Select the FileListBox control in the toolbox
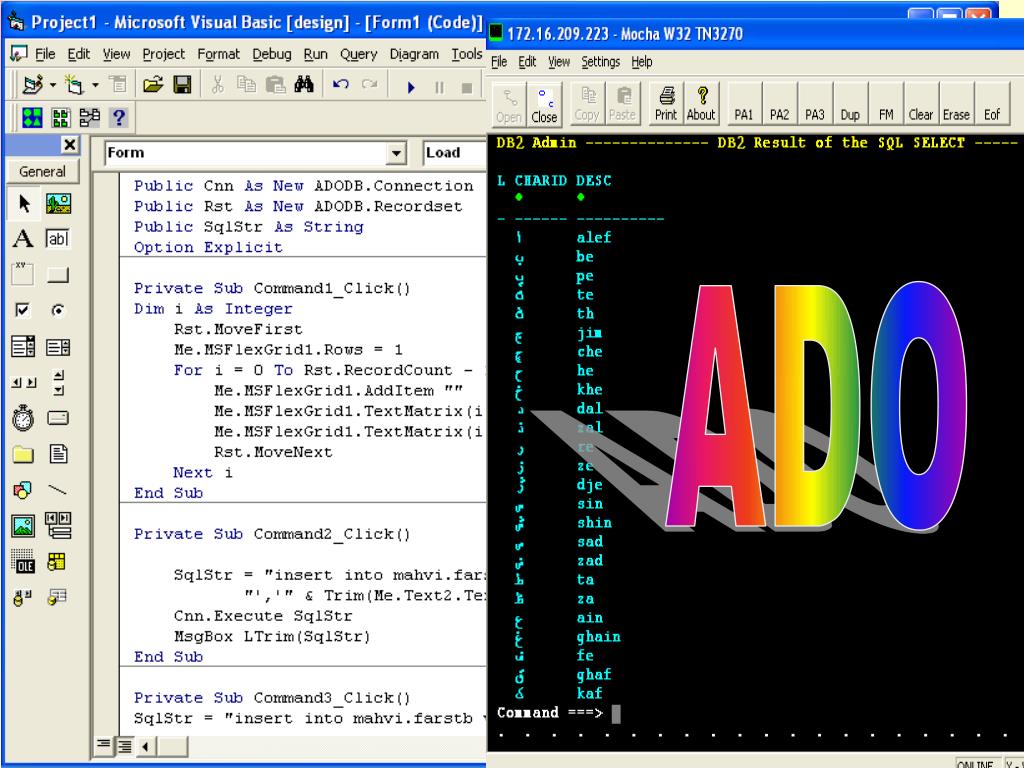 58,454
